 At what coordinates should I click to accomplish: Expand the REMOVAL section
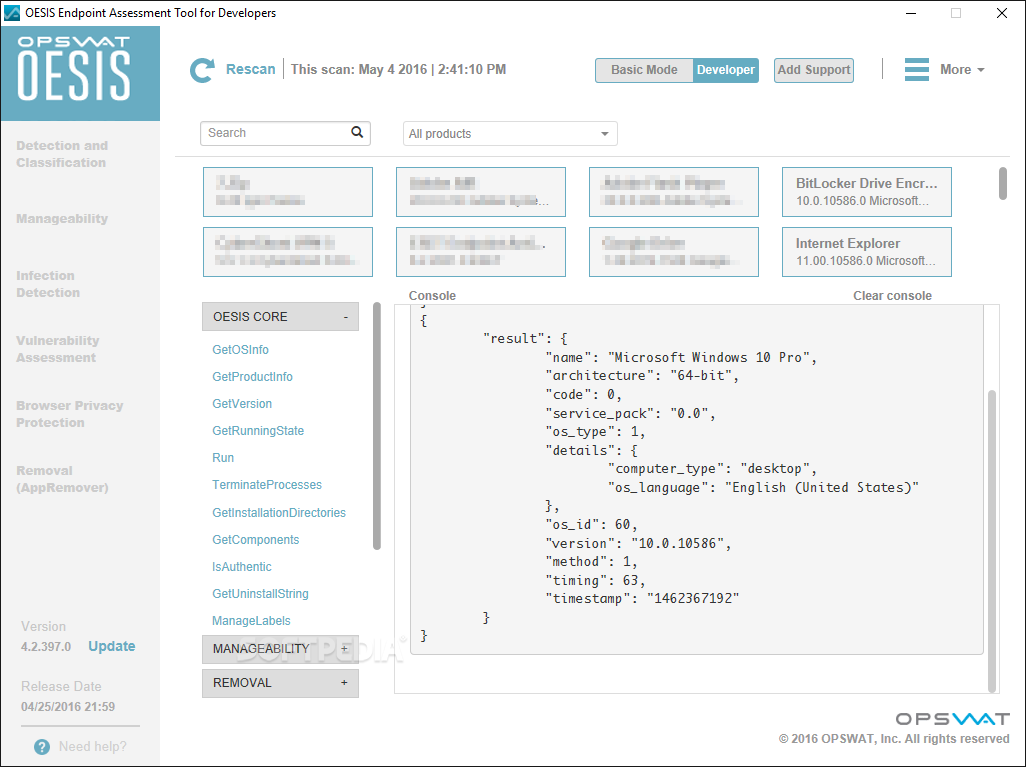point(280,683)
